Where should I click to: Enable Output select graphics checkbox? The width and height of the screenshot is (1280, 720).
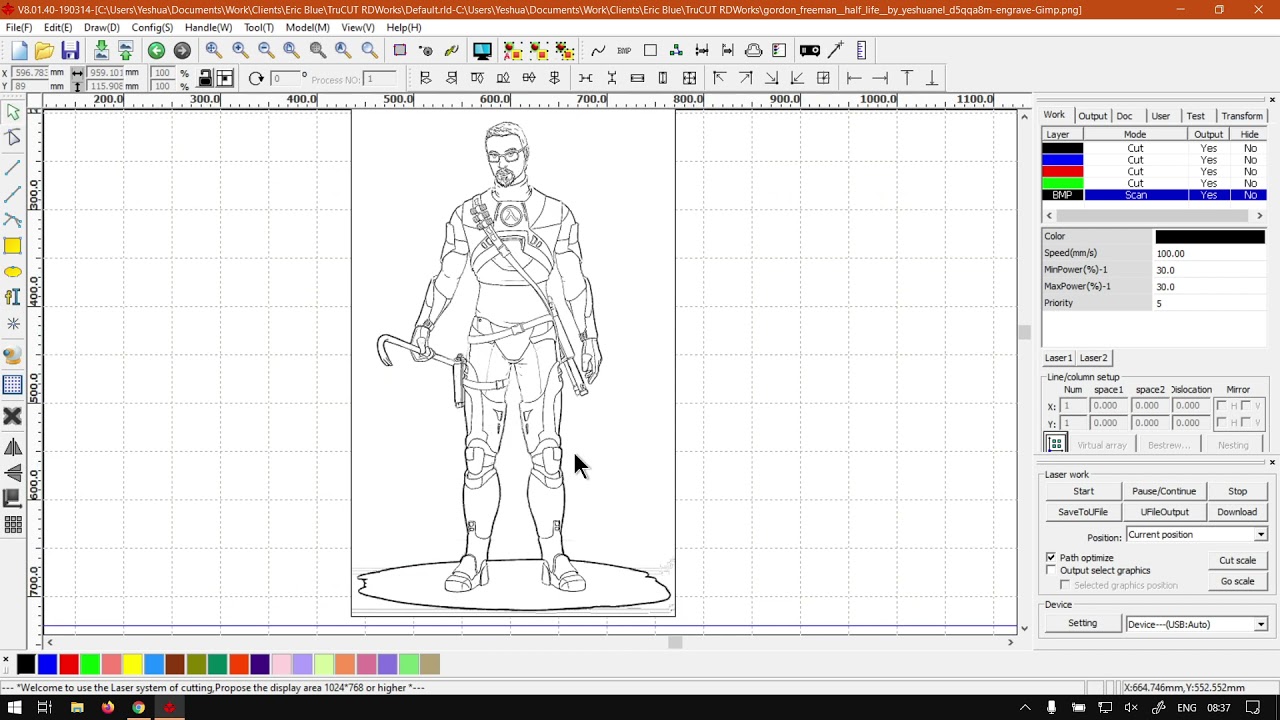1051,570
